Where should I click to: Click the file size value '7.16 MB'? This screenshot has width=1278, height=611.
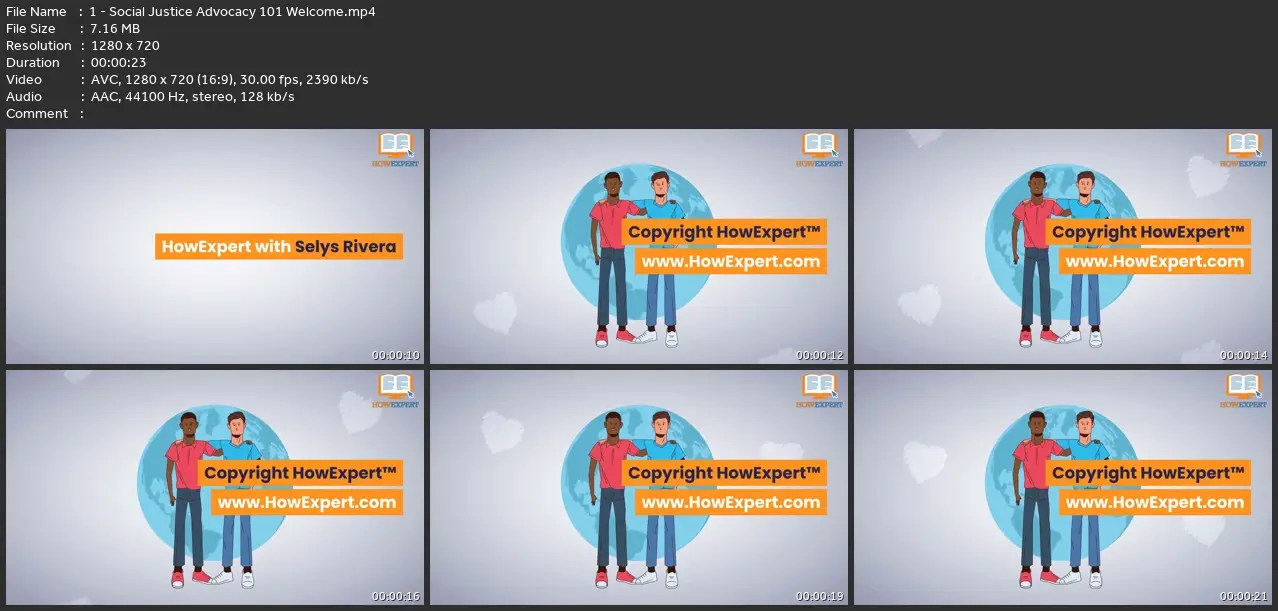116,29
